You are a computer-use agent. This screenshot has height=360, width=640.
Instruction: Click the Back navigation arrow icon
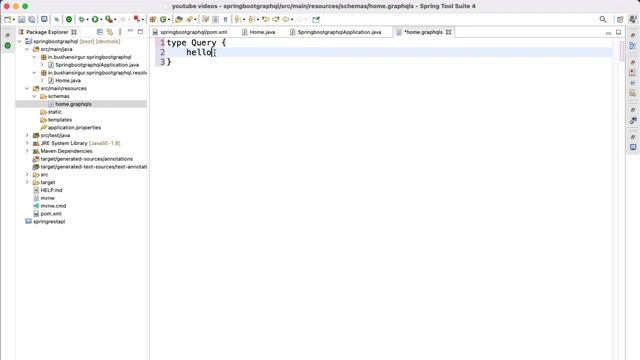click(286, 19)
